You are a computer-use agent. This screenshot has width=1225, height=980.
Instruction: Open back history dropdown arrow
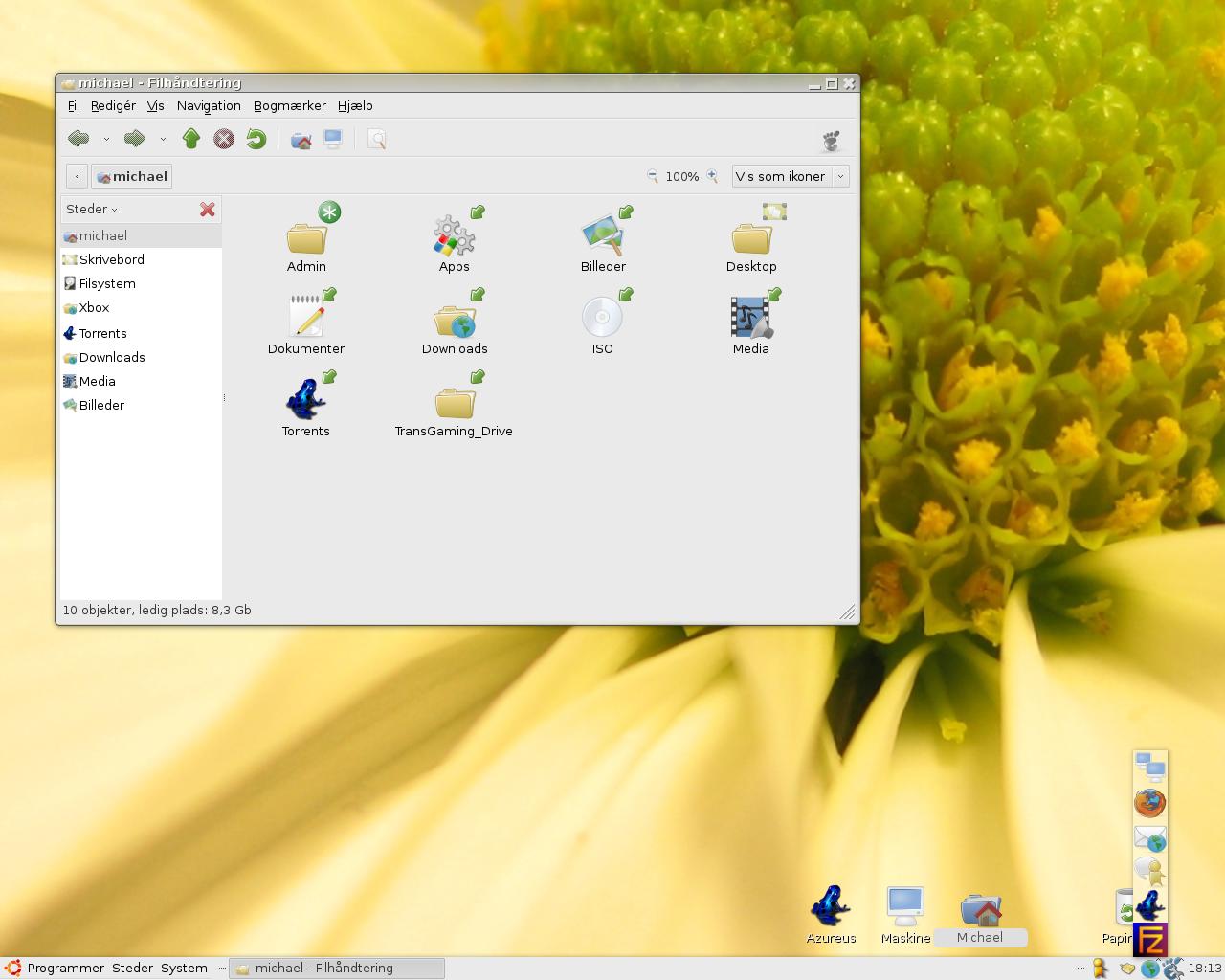pos(106,140)
